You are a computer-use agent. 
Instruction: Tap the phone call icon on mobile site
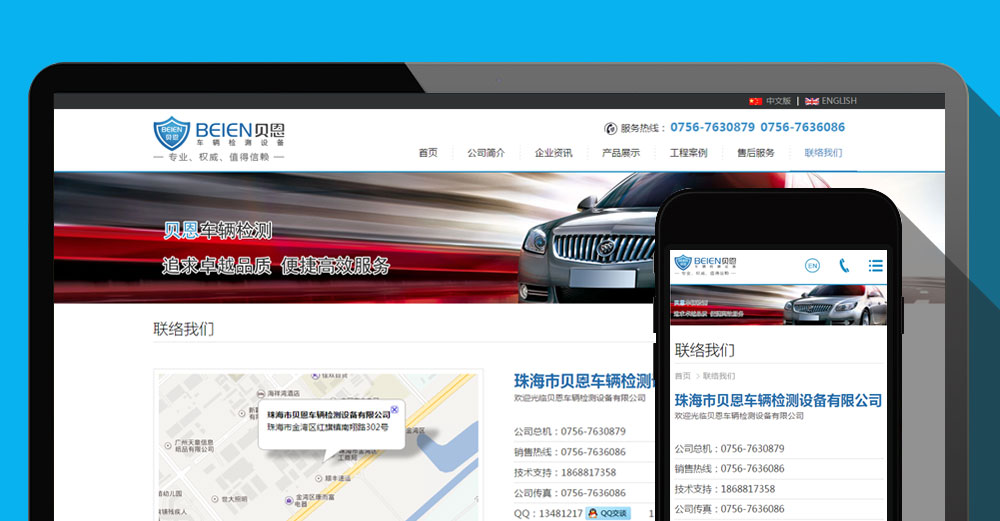pyautogui.click(x=844, y=265)
